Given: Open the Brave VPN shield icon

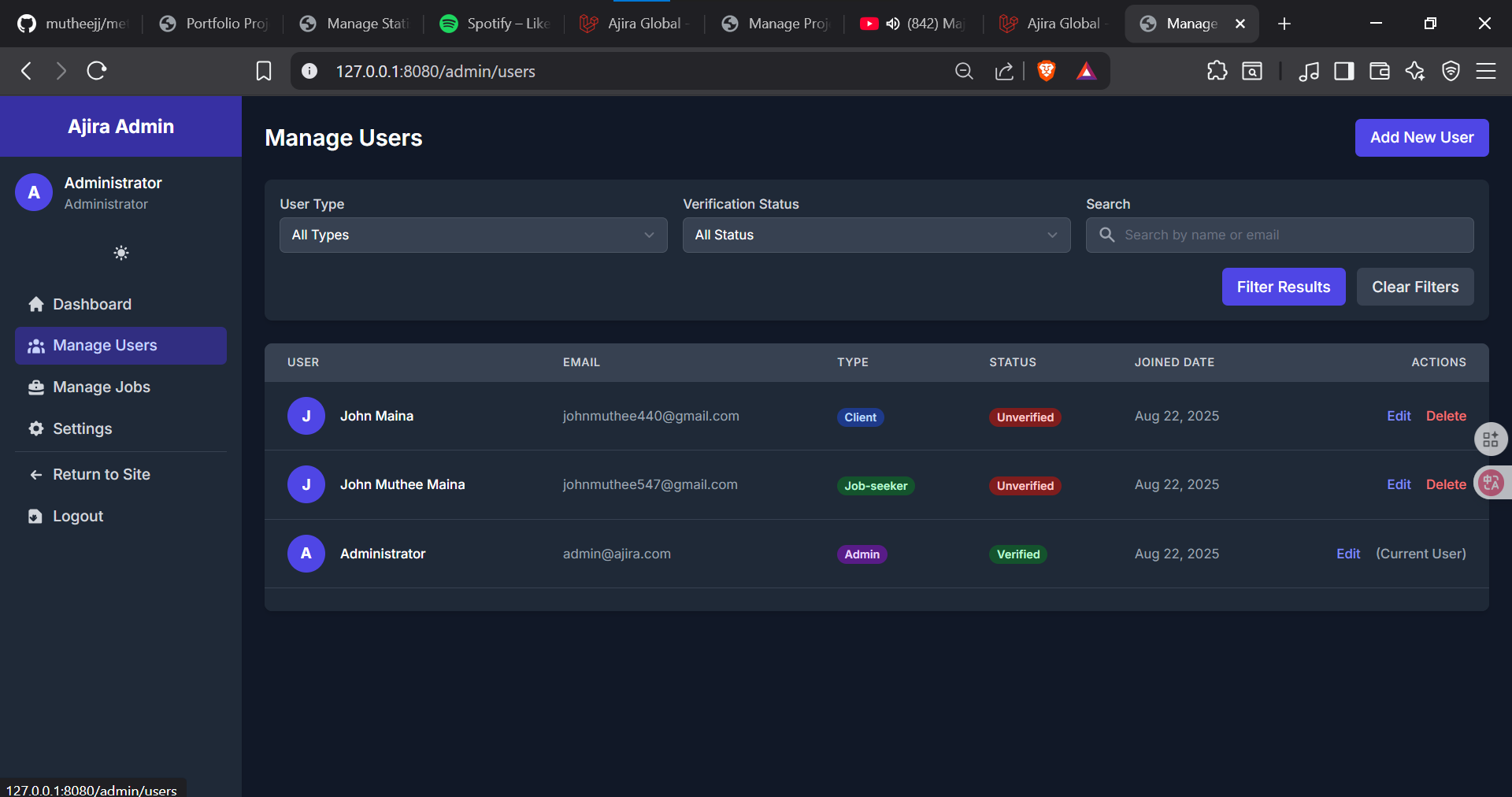Looking at the screenshot, I should click(x=1451, y=71).
